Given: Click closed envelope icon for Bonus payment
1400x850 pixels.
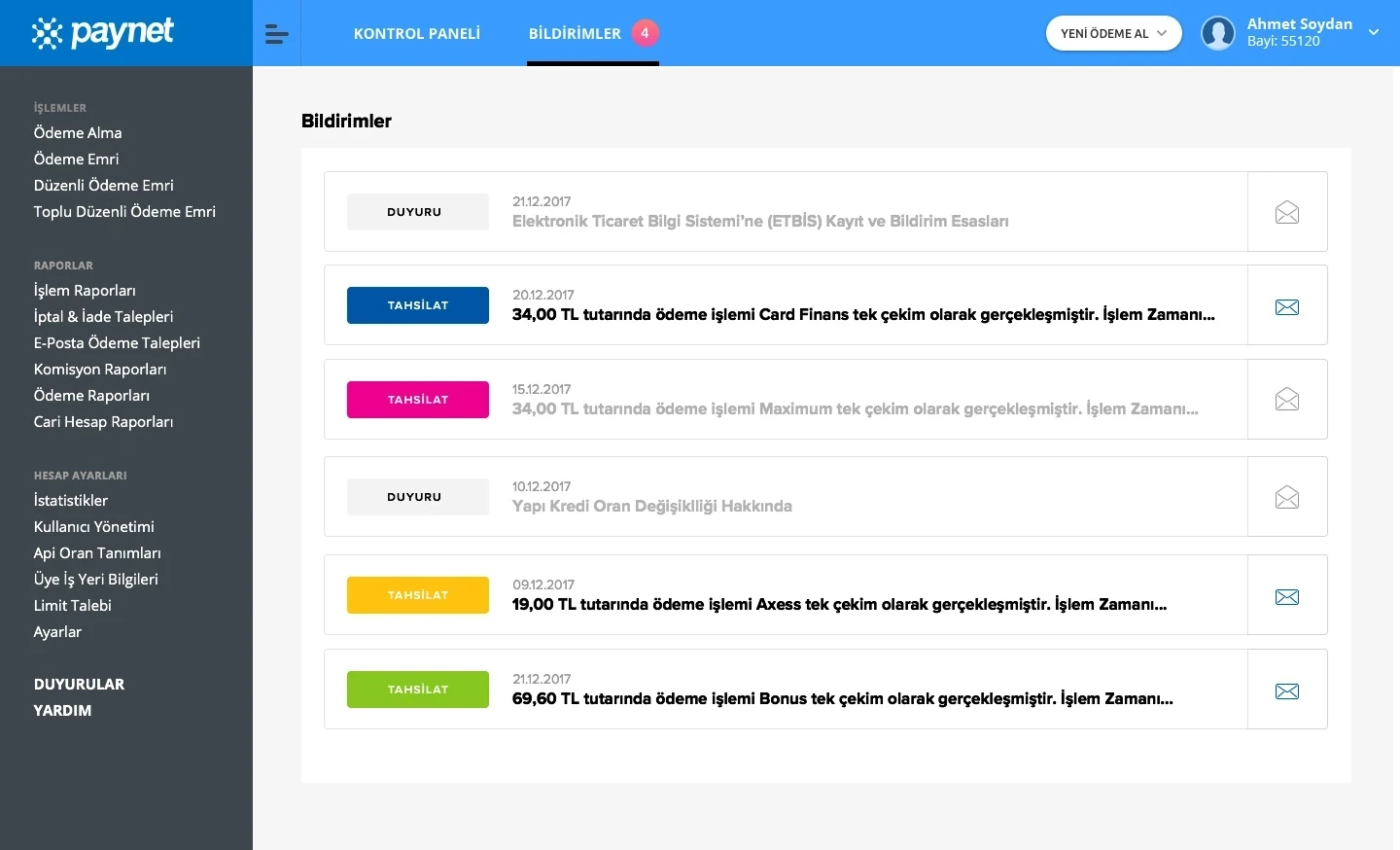Looking at the screenshot, I should pos(1287,691).
